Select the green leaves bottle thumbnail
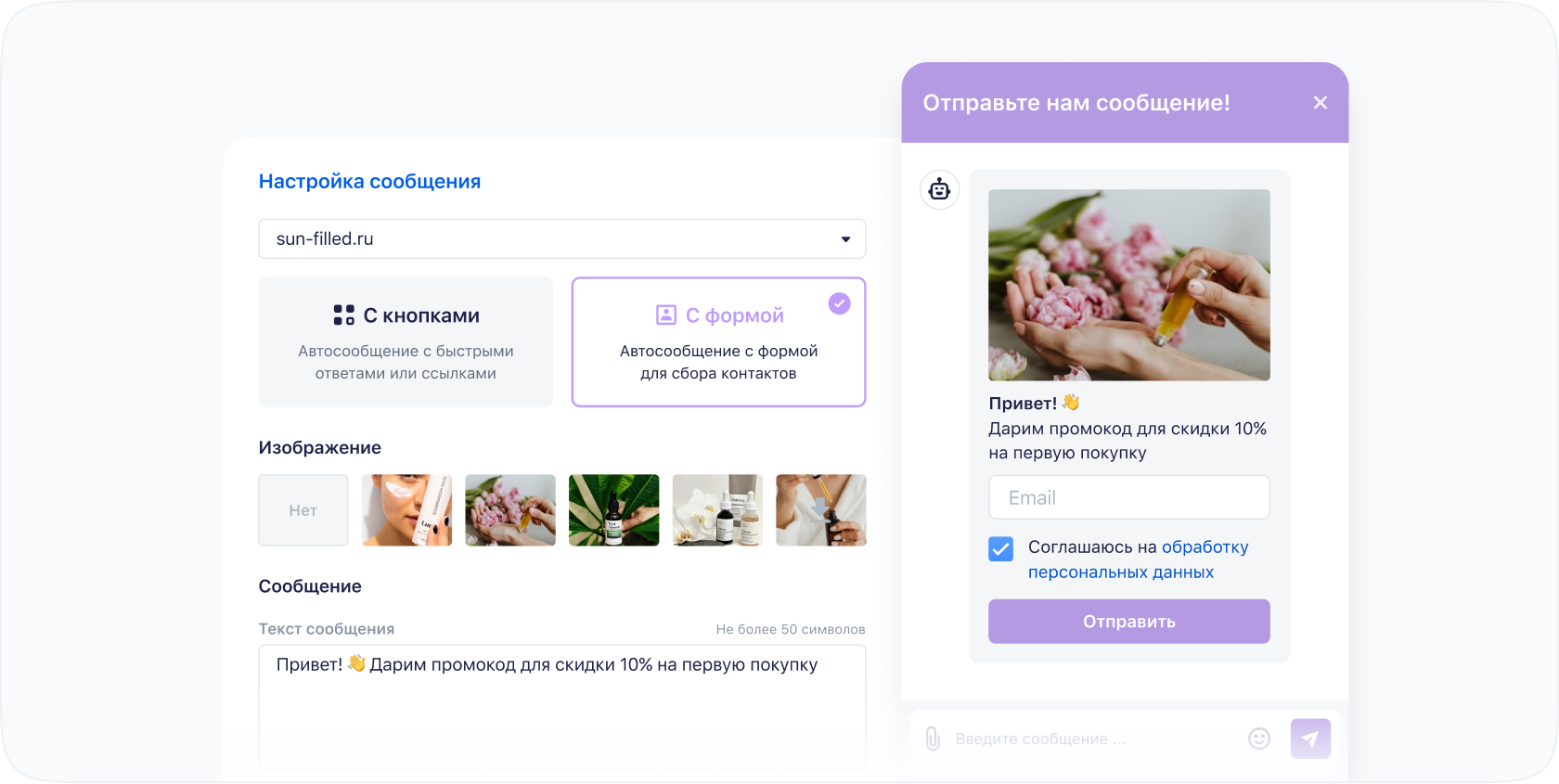The image size is (1559, 784). click(614, 510)
